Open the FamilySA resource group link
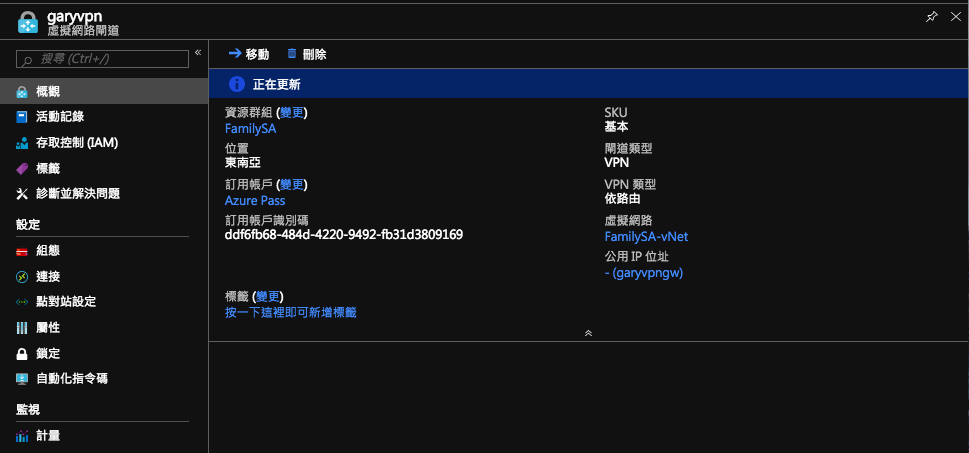Image resolution: width=969 pixels, height=453 pixels. (250, 130)
